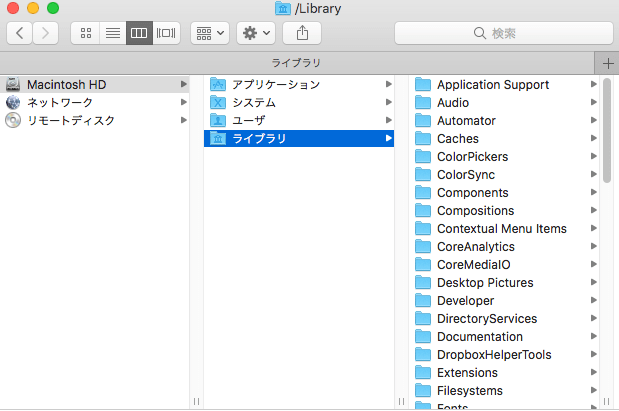Open Compositions folder icon
619x411 pixels.
pos(423,210)
